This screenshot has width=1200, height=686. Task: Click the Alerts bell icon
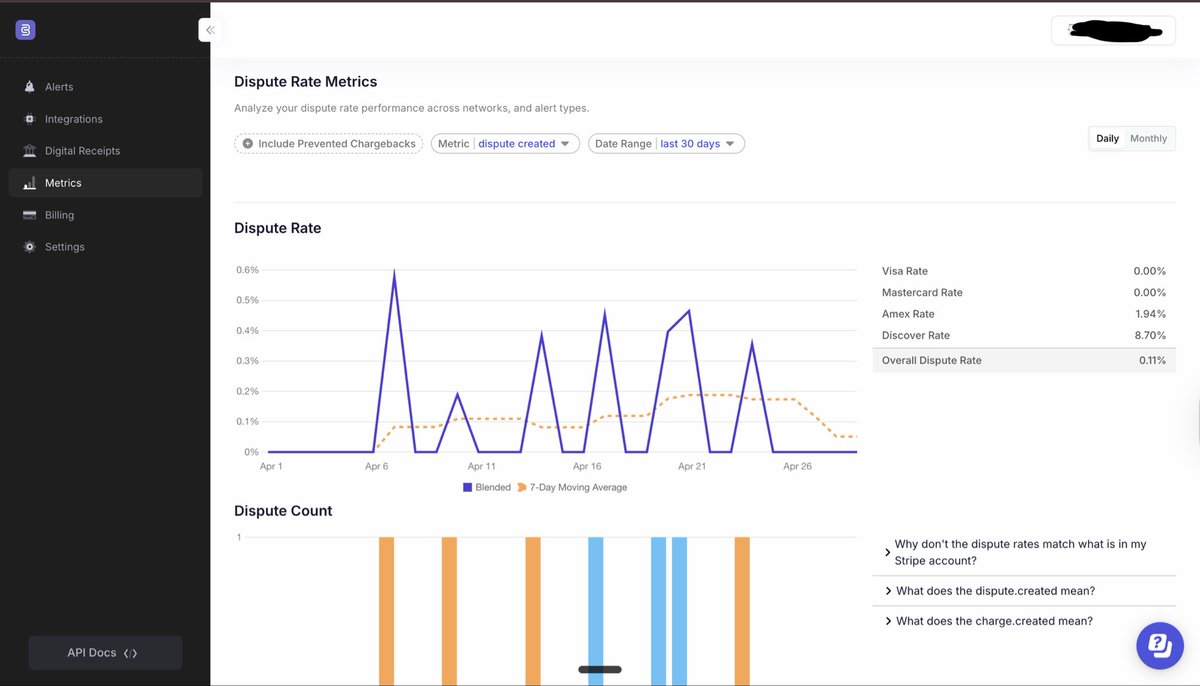click(29, 87)
